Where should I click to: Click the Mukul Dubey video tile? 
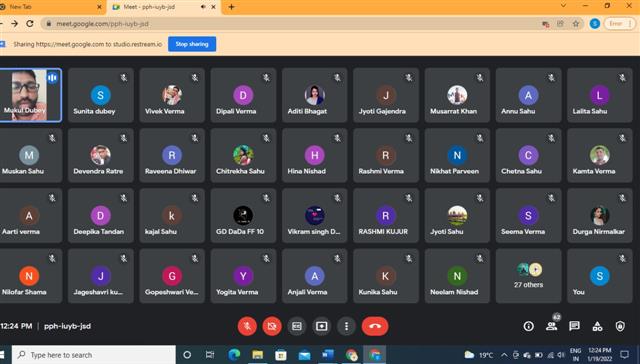(30, 95)
